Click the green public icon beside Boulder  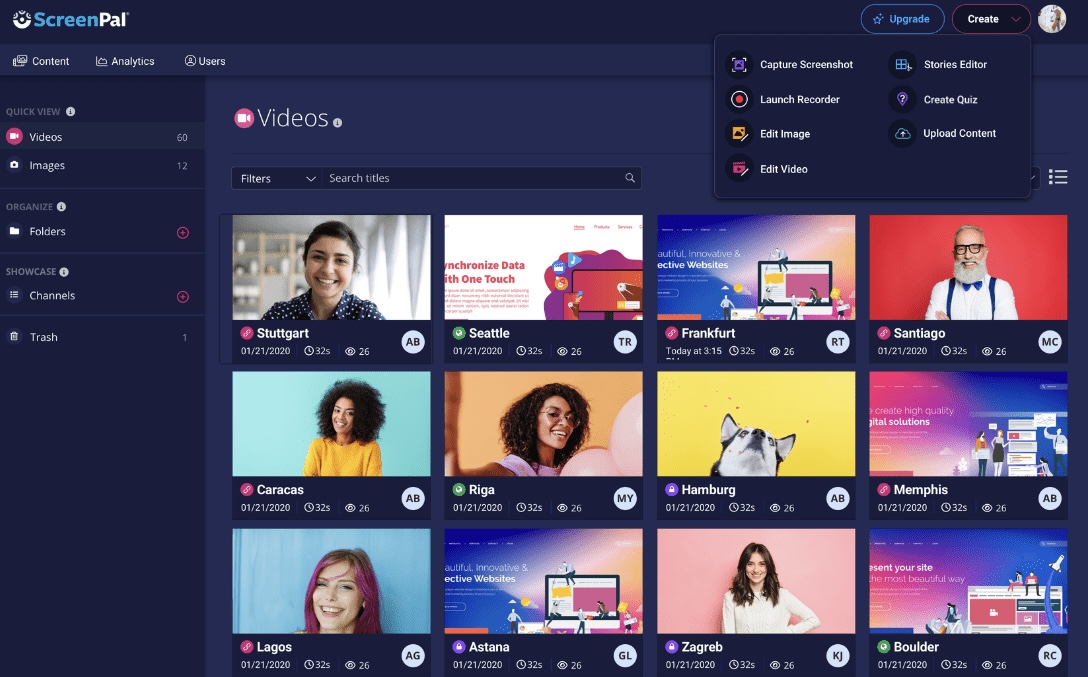pyautogui.click(x=883, y=646)
